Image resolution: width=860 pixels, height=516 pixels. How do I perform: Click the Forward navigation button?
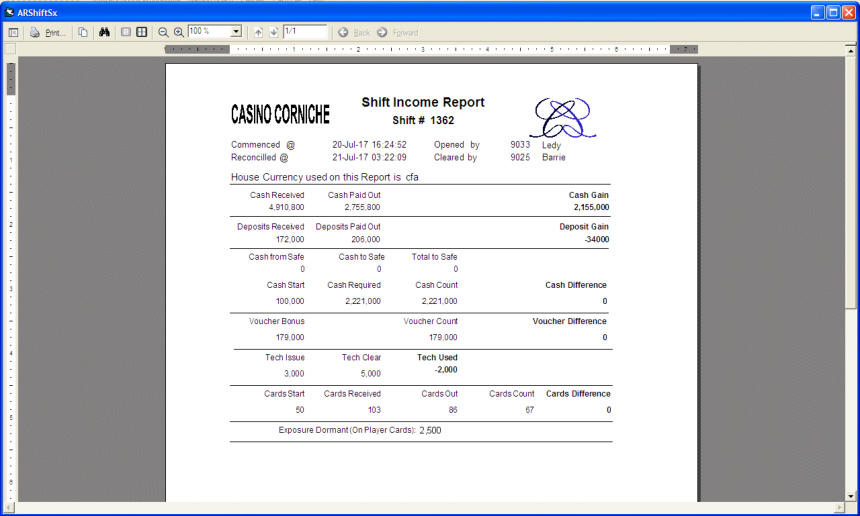click(x=398, y=32)
